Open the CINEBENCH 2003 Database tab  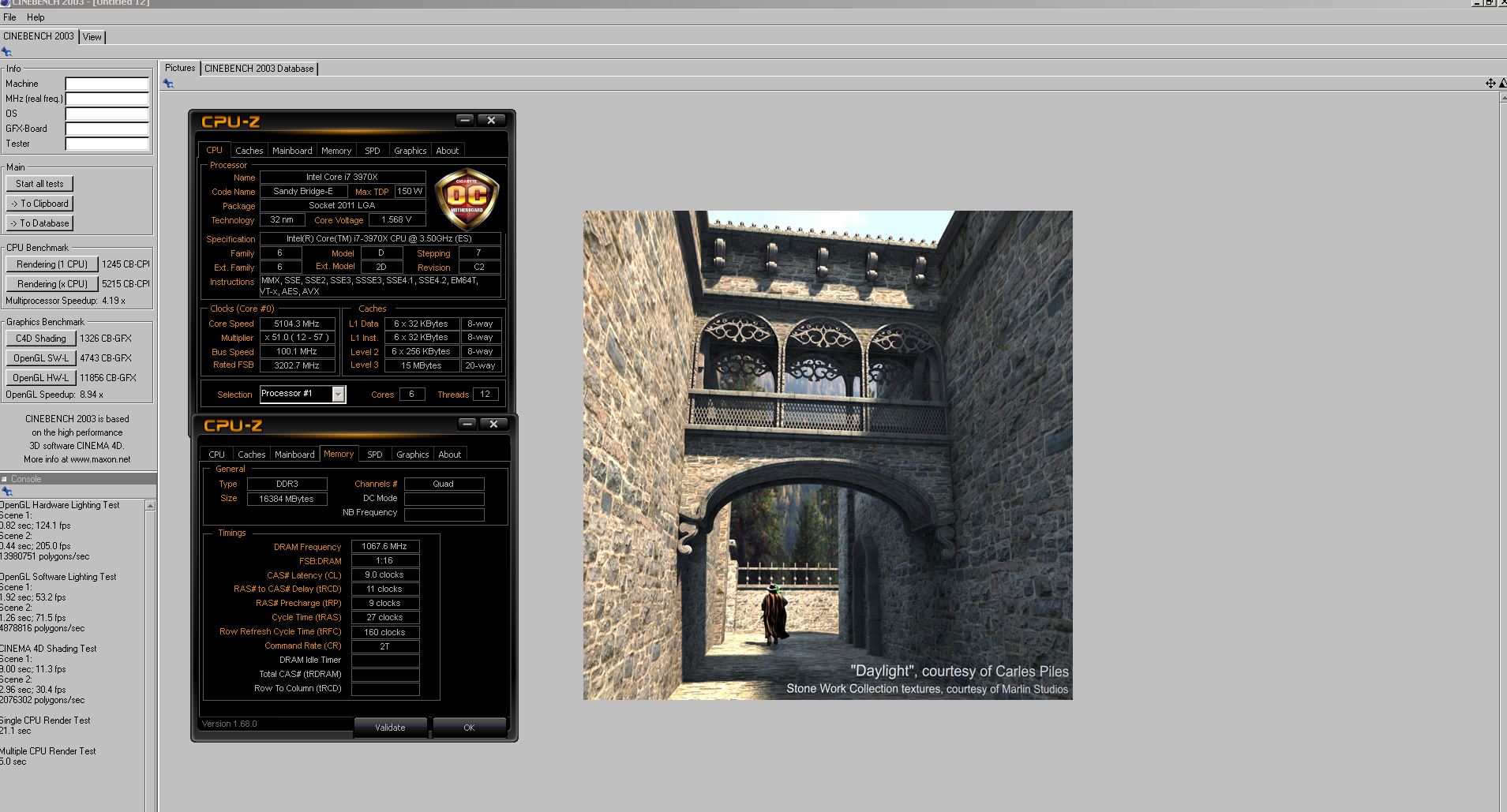coord(259,69)
